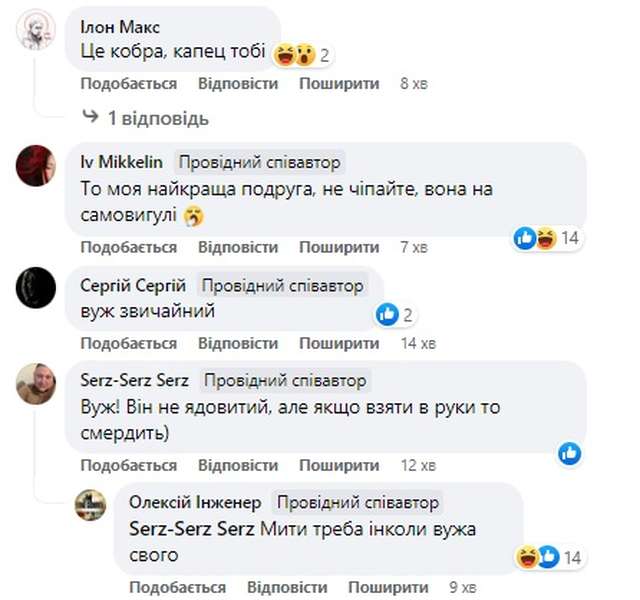Click Serz-Serz Serz profile avatar
The image size is (640, 600).
pos(36,385)
